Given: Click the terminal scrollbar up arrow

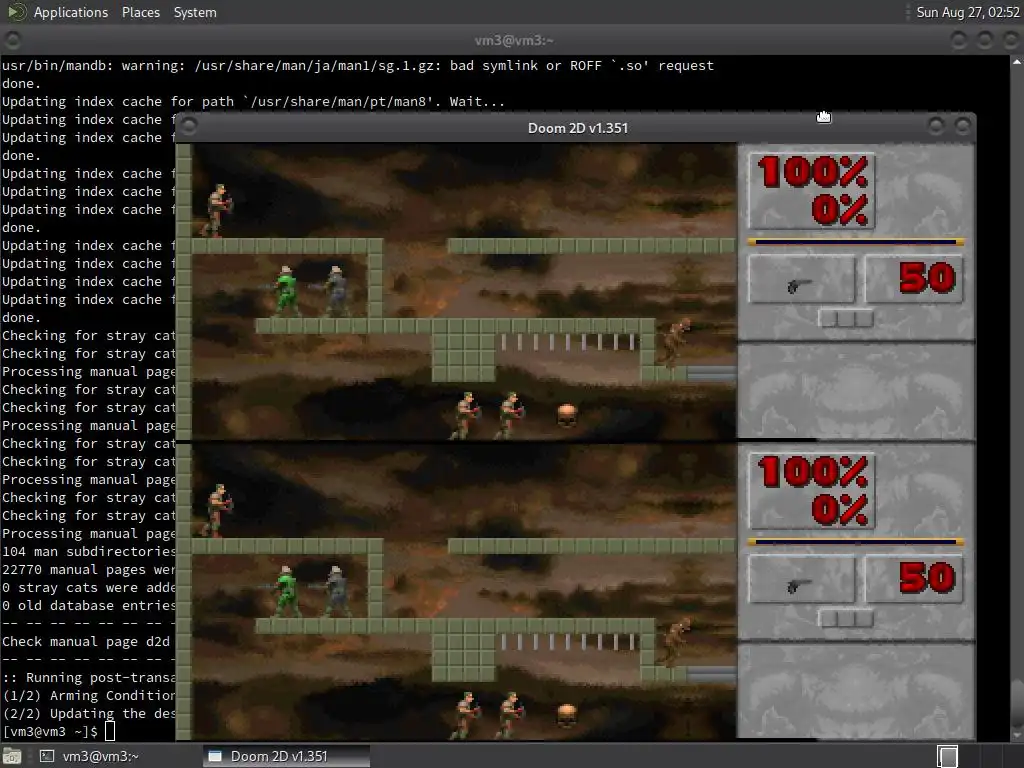Looking at the screenshot, I should click(x=1017, y=62).
